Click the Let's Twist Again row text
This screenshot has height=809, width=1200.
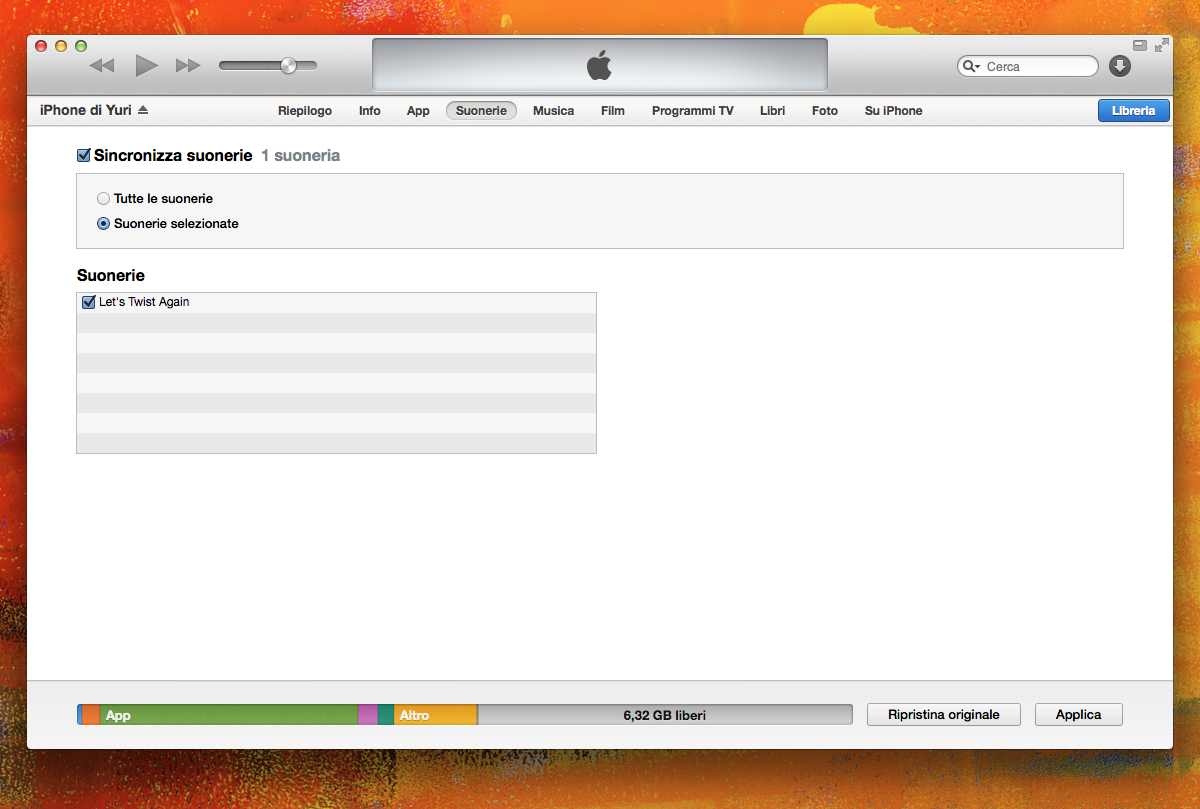click(x=144, y=302)
